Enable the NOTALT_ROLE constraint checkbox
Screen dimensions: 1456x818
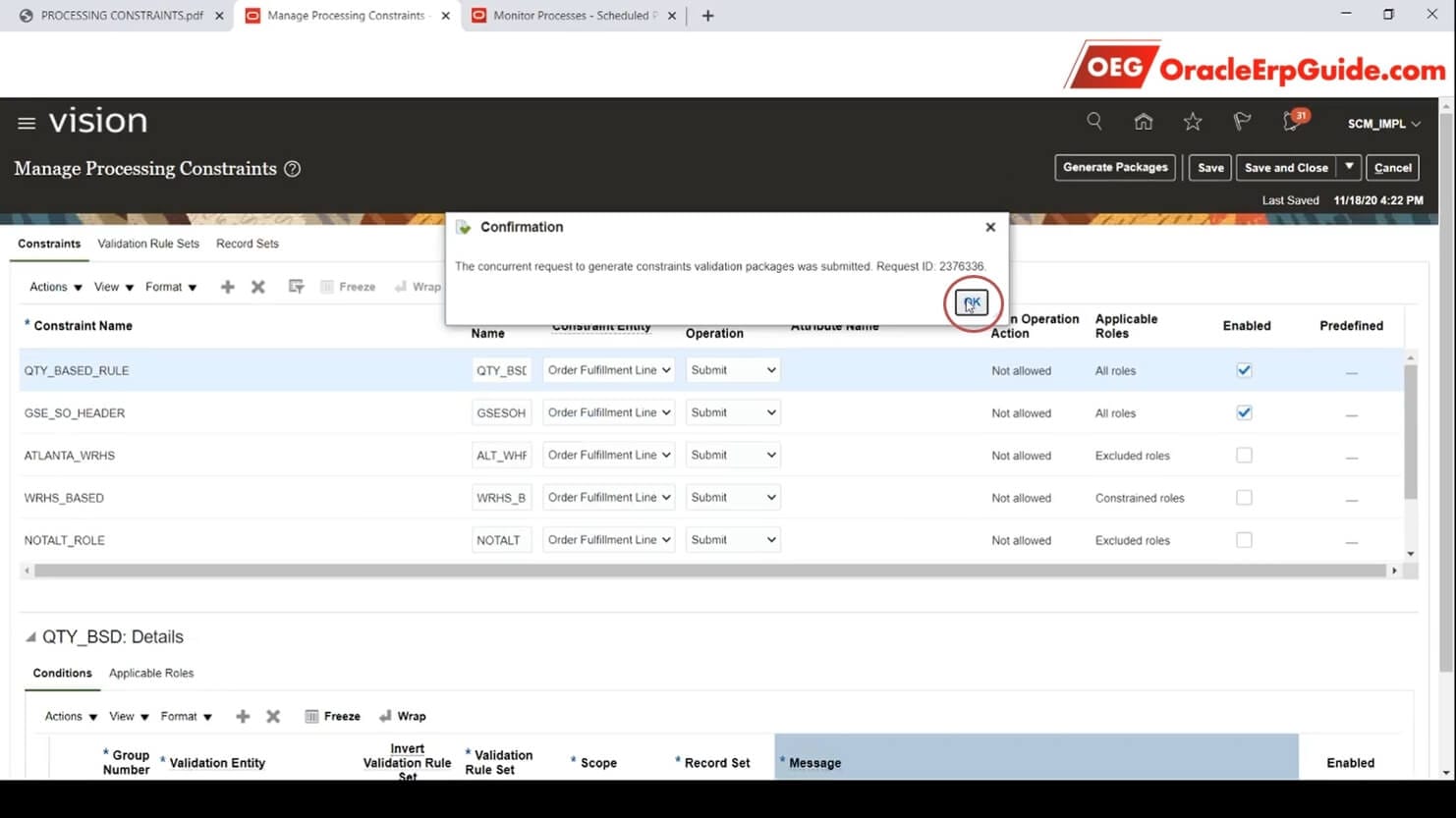pos(1244,539)
